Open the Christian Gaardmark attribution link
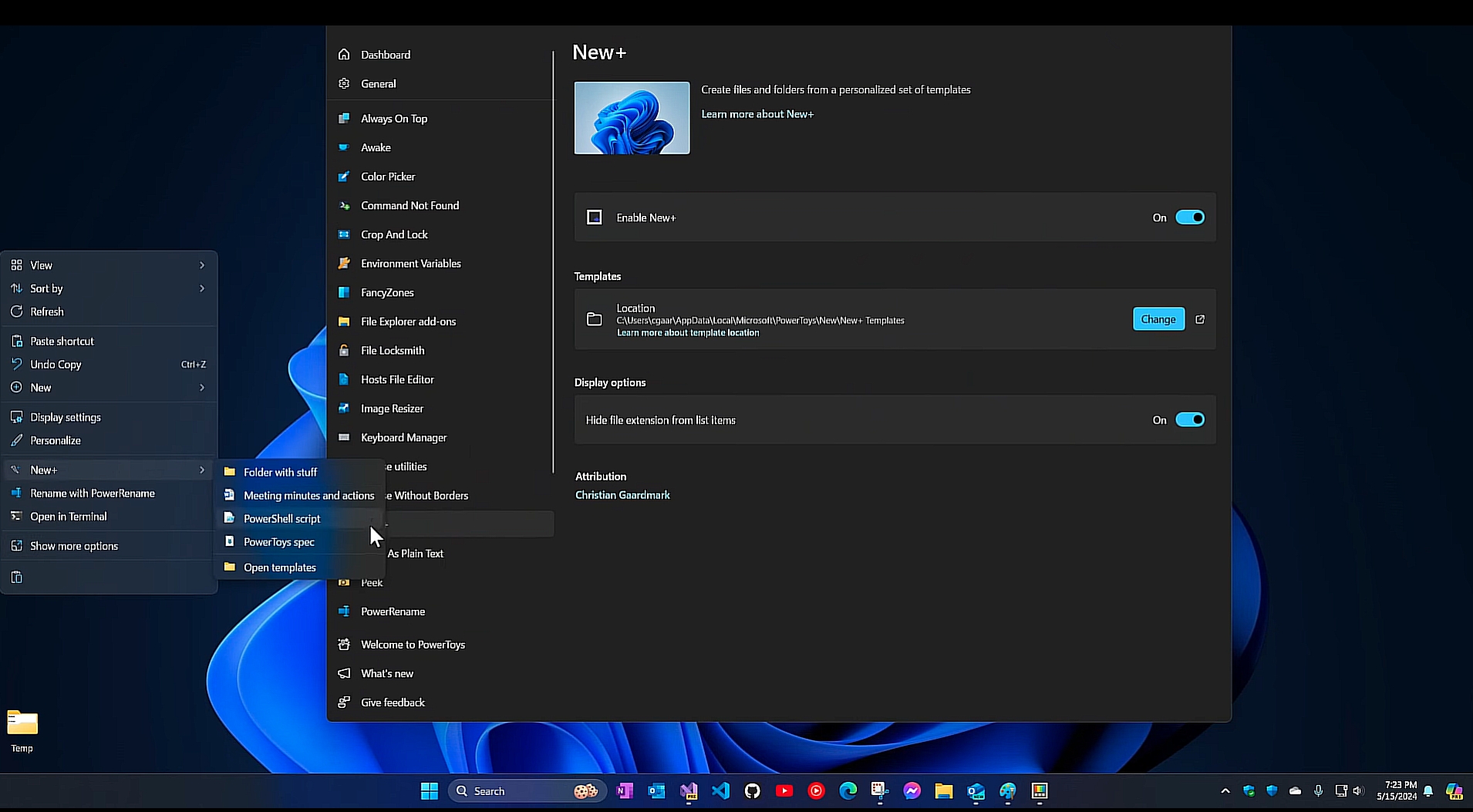The height and width of the screenshot is (812, 1473). tap(622, 495)
